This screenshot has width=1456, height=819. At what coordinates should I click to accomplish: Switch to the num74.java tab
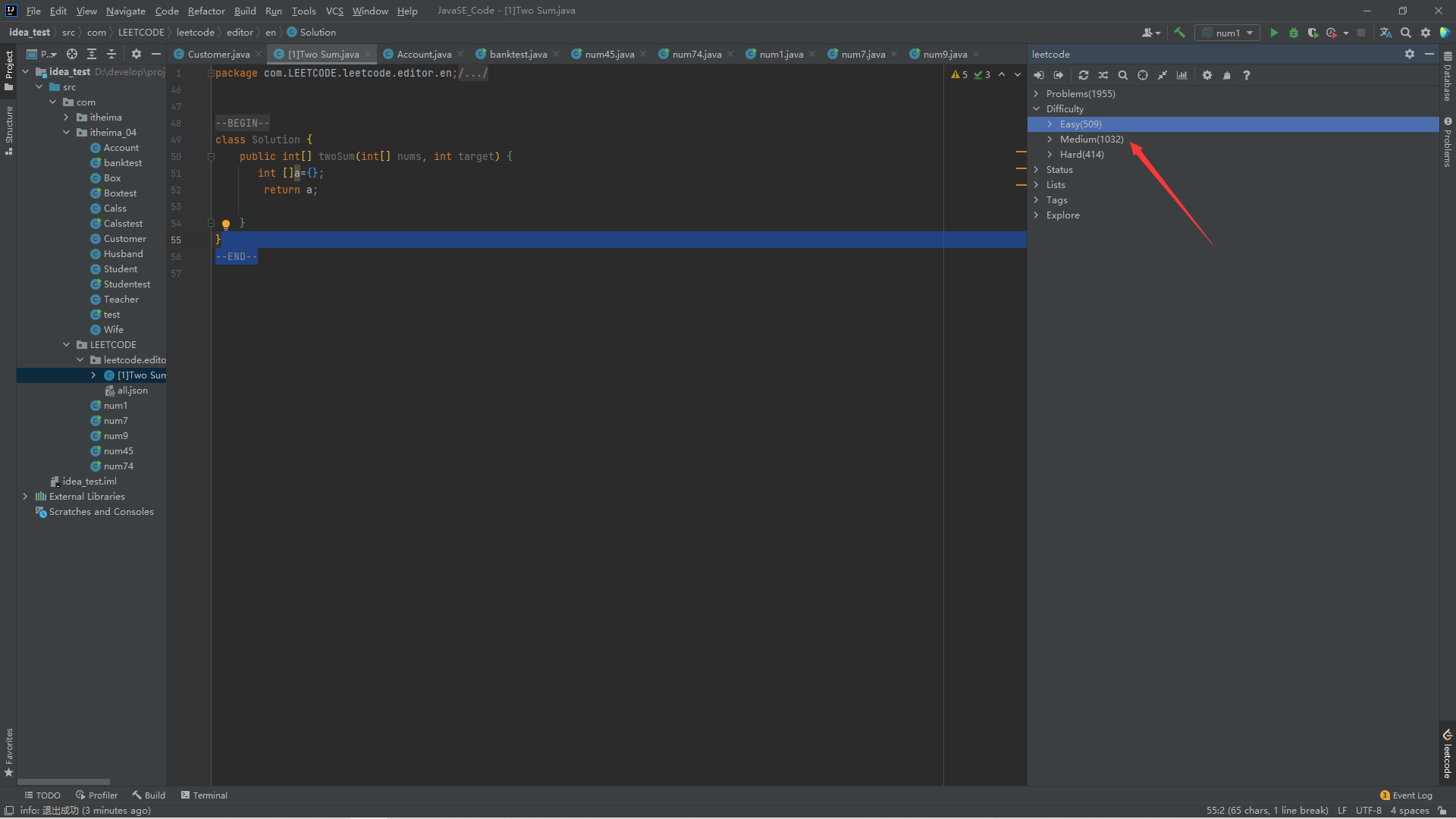tap(696, 54)
